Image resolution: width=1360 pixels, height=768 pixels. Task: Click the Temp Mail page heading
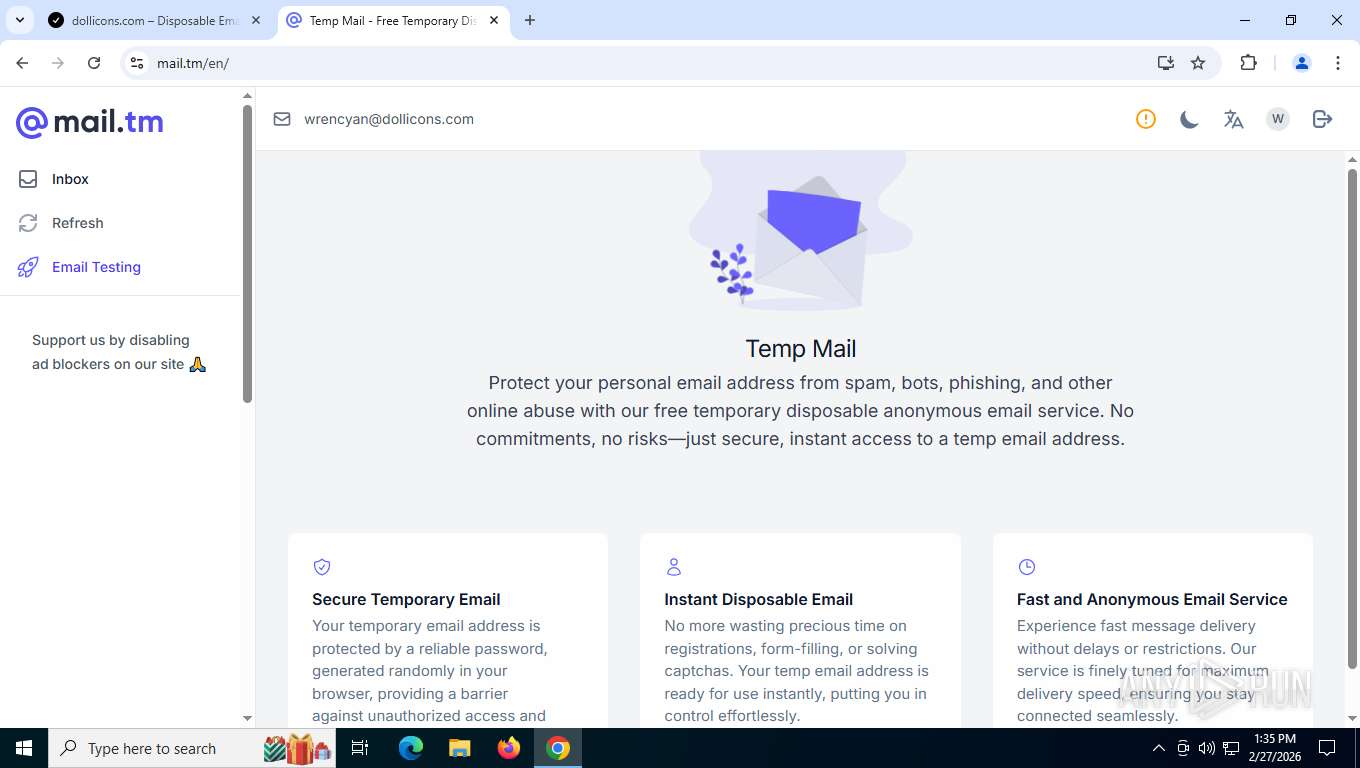(x=801, y=349)
